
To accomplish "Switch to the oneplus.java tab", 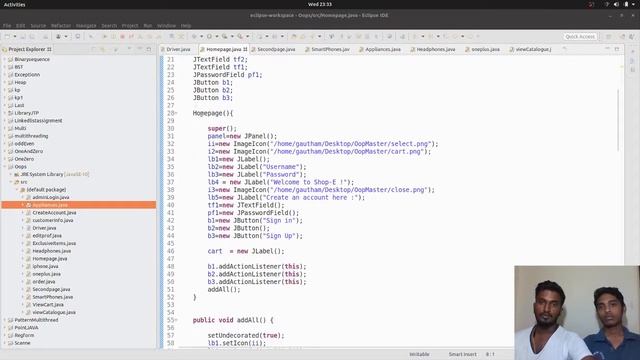I will tap(485, 49).
